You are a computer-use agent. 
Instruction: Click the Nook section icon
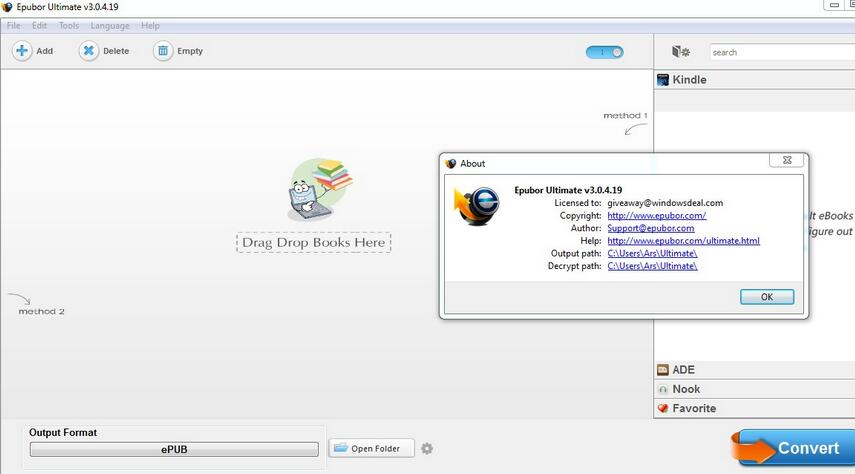pos(663,389)
